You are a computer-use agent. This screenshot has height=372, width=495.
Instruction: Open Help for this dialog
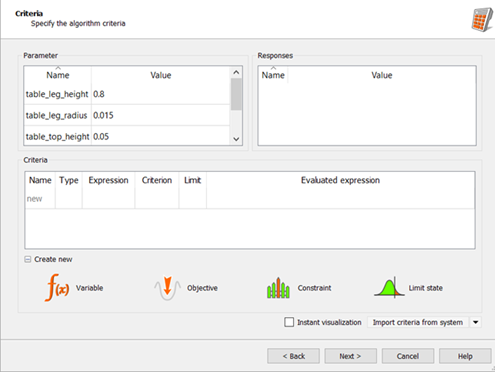coord(465,356)
